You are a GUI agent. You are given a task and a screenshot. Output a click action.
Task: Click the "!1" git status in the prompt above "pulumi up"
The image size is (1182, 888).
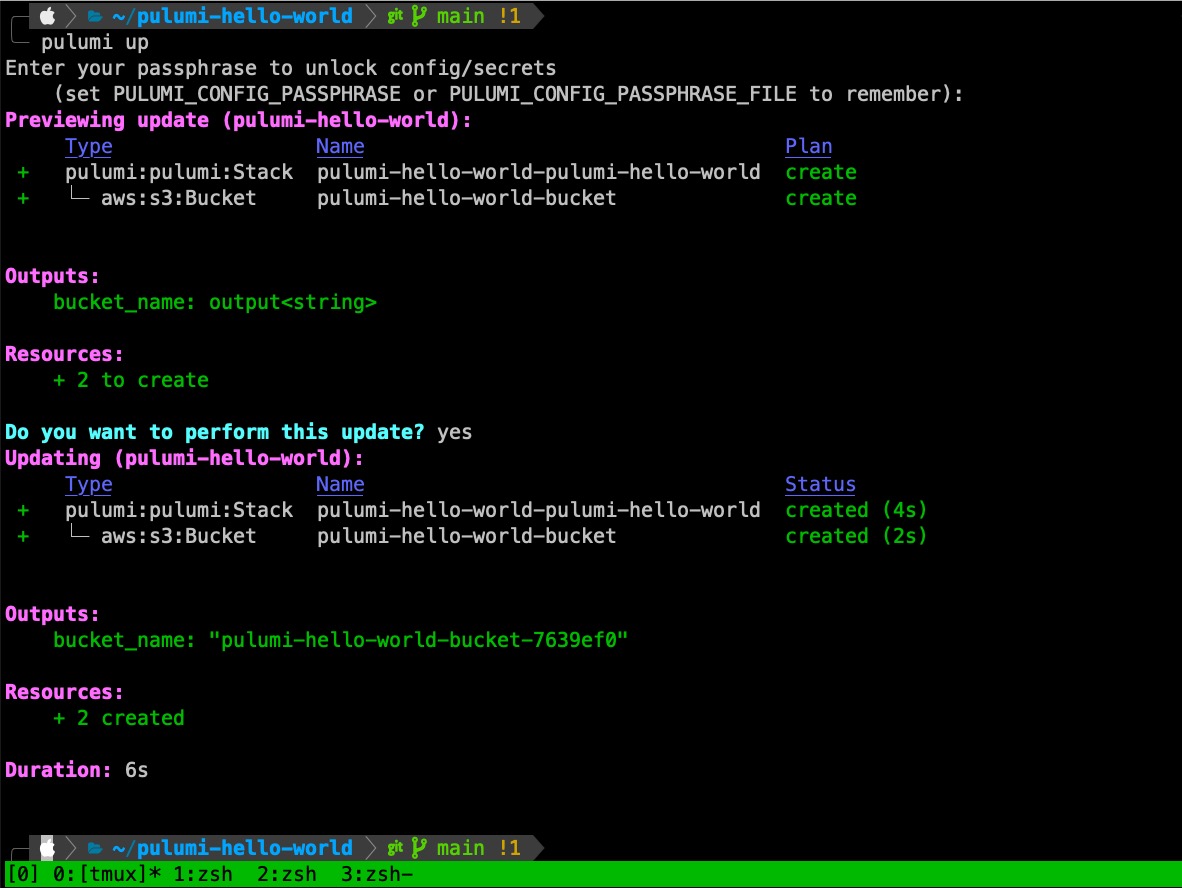[x=510, y=16]
